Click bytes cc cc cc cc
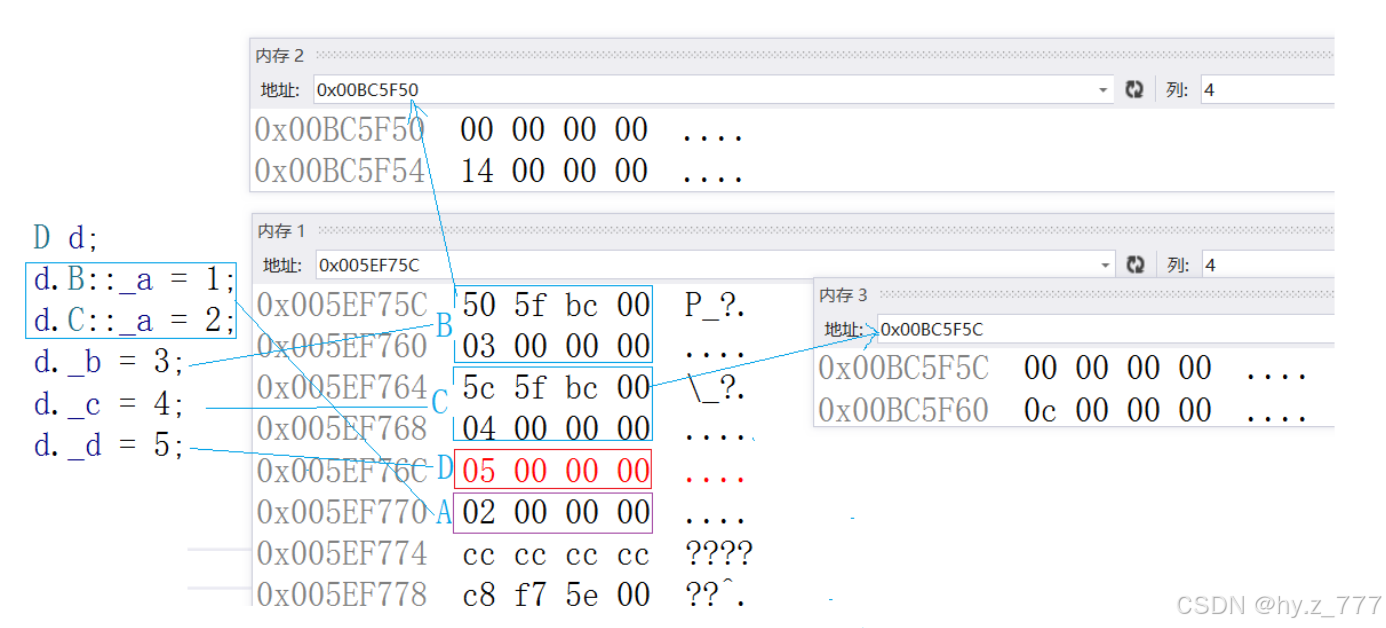 pos(557,553)
